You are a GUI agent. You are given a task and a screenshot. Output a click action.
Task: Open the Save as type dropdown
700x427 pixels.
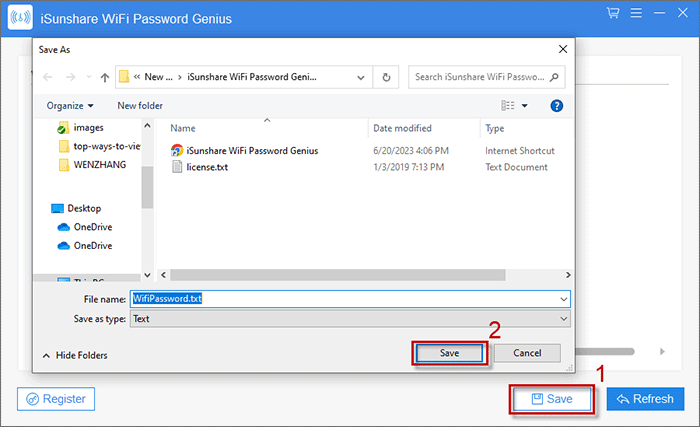coord(564,318)
